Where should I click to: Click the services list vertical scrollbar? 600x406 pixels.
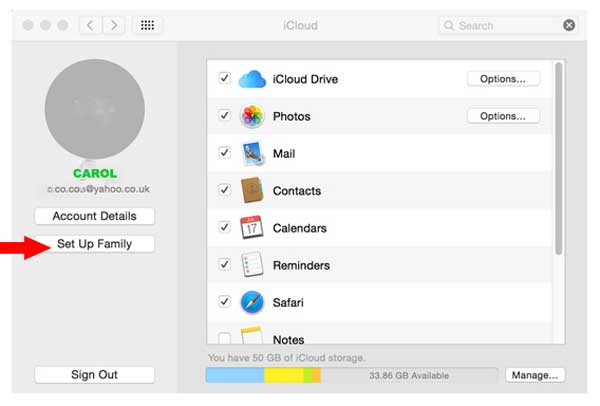(x=559, y=158)
